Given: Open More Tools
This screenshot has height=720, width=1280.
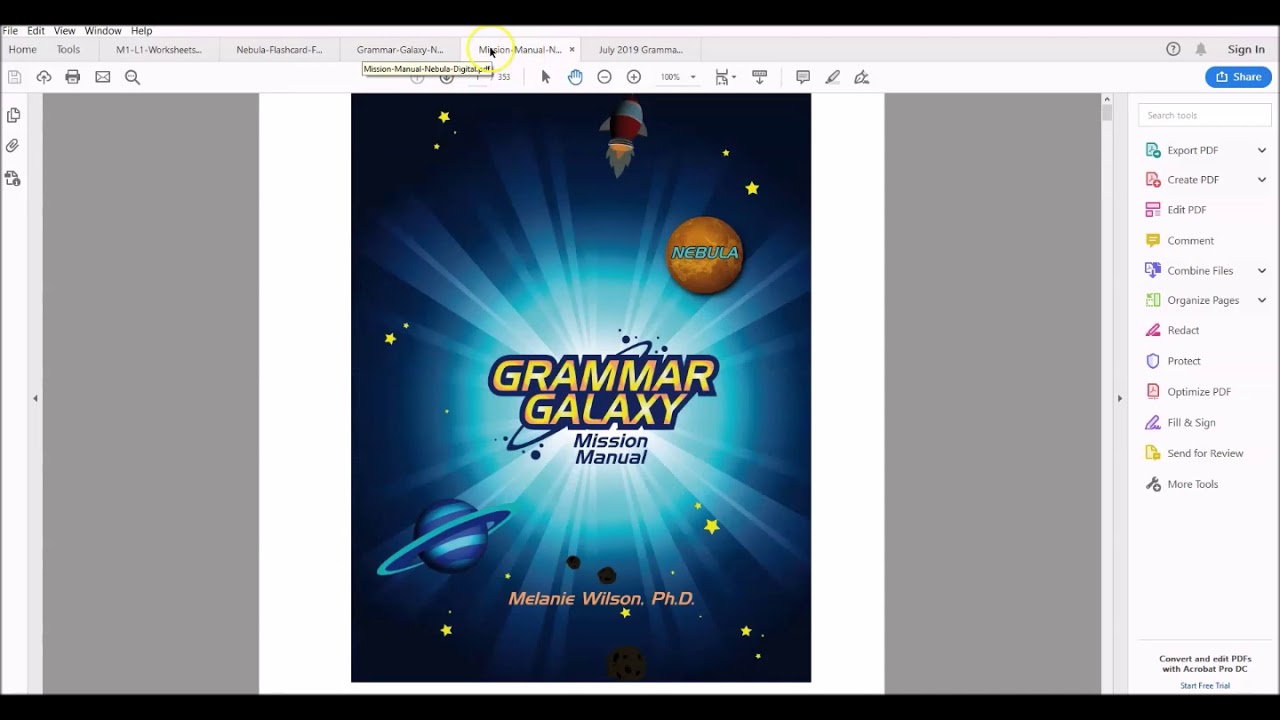Looking at the screenshot, I should pos(1193,484).
